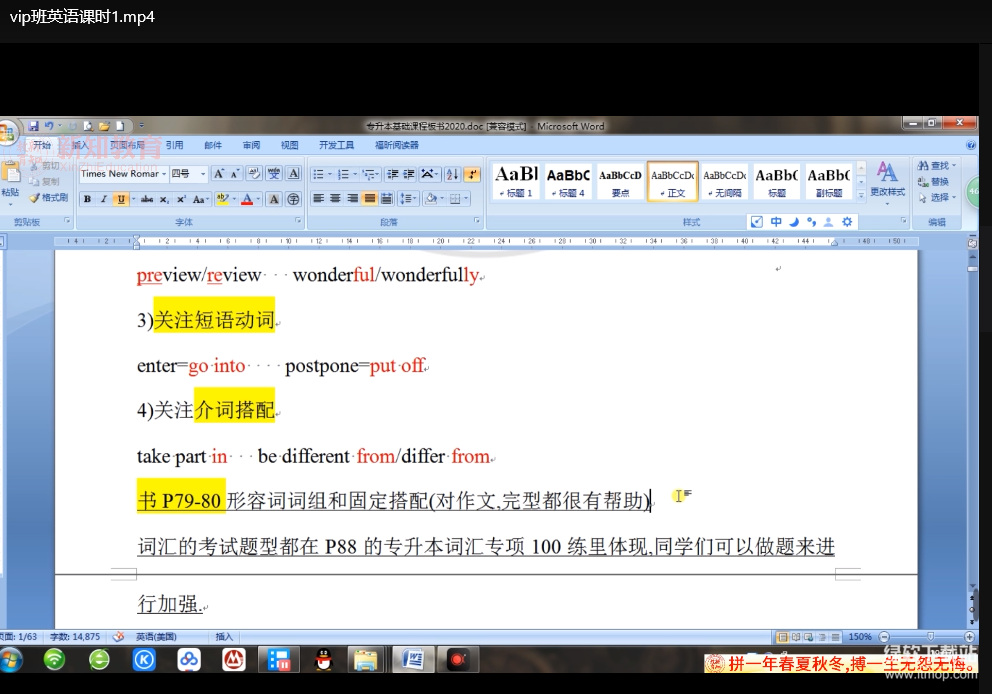
Task: Toggle Show/Hide paragraph marks button
Action: 472,174
